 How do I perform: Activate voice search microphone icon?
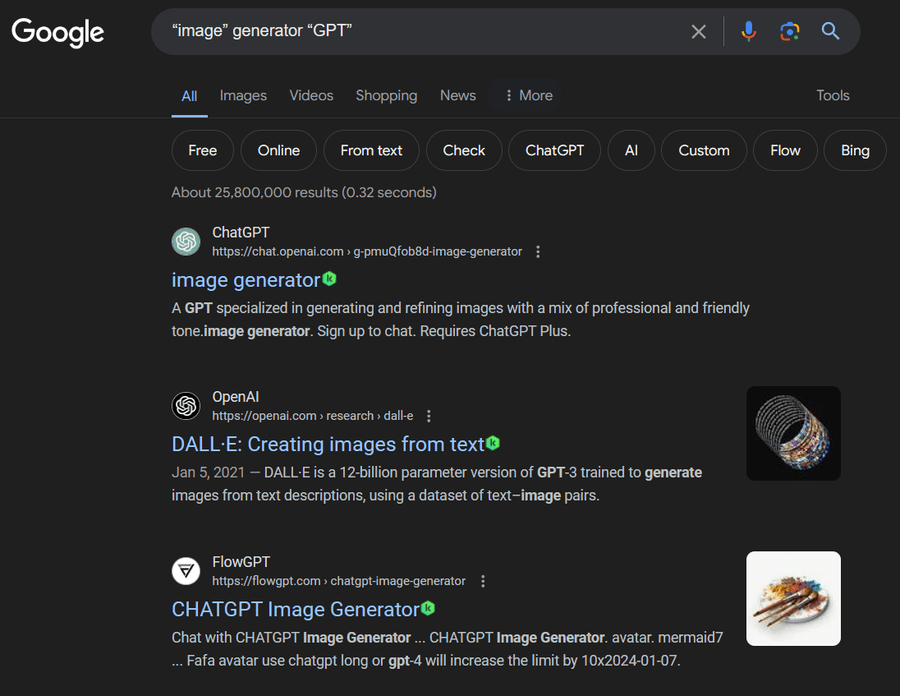coord(749,32)
